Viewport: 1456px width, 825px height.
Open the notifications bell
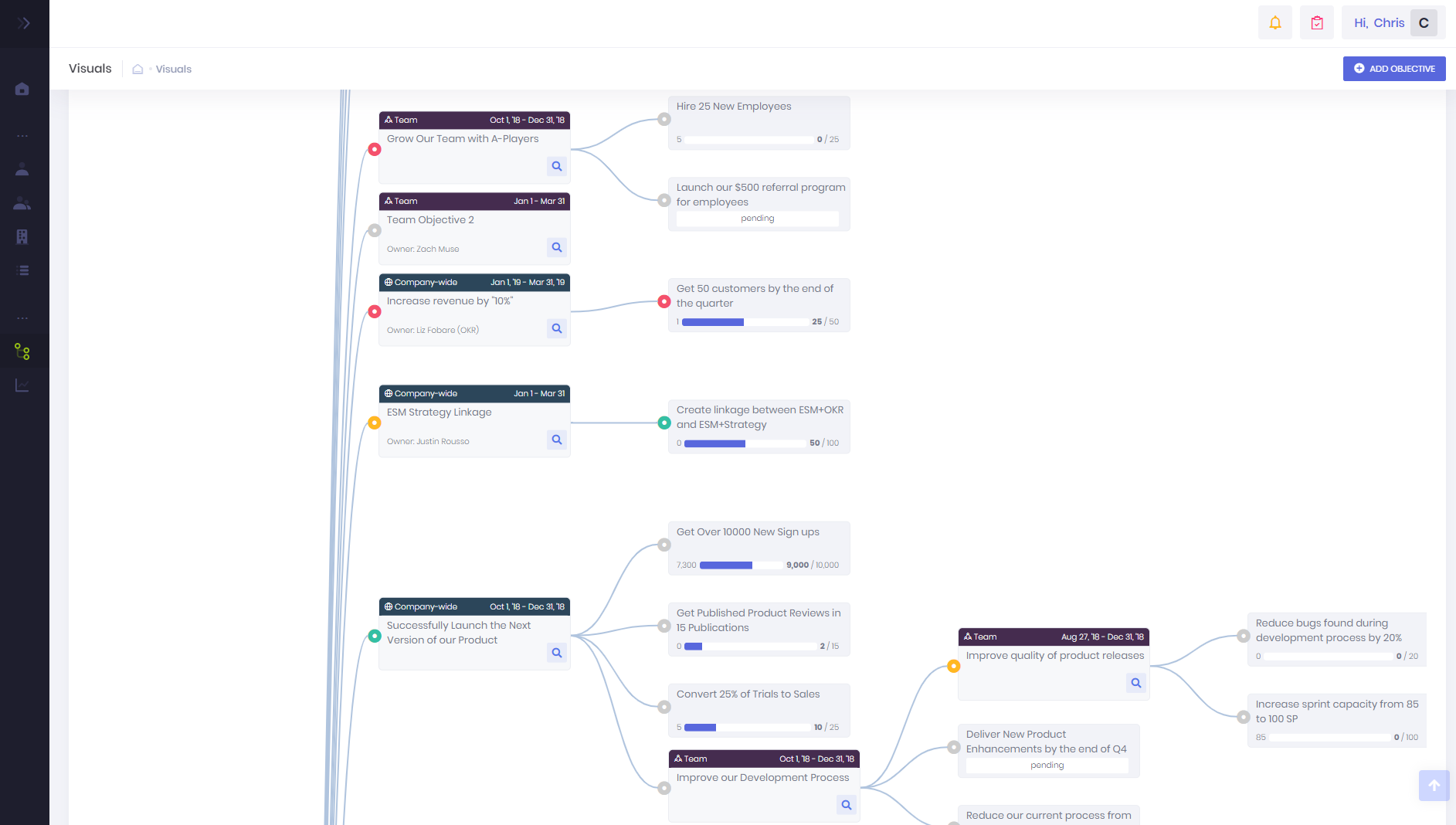(1274, 22)
